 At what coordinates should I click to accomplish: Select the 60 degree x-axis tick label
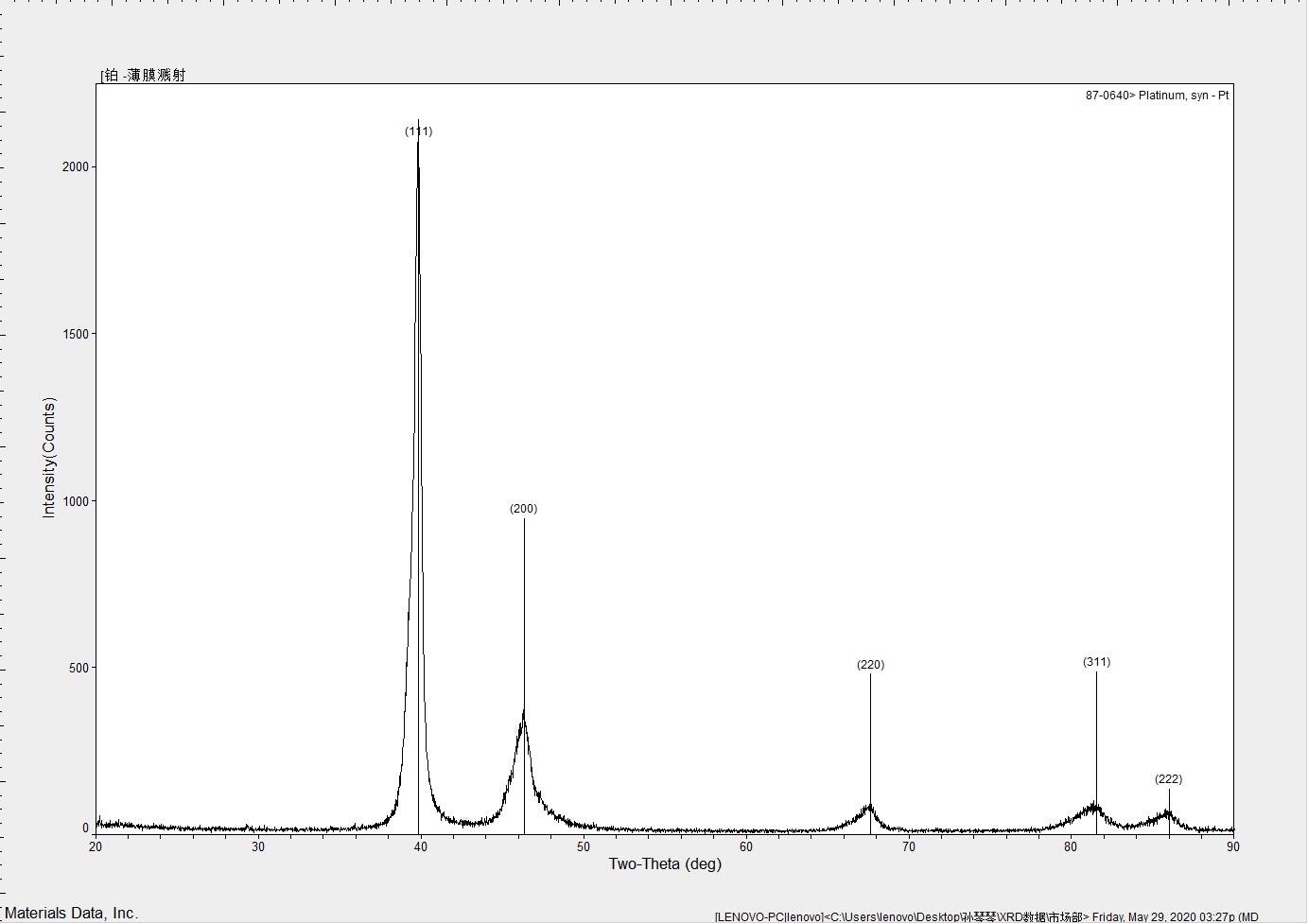point(745,846)
